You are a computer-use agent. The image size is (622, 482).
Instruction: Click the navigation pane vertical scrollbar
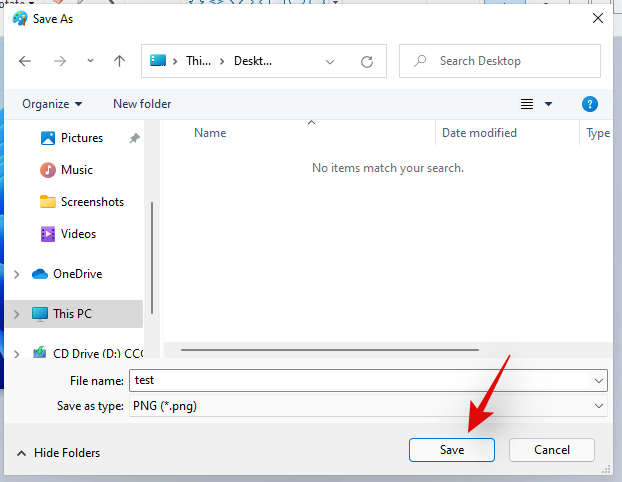[x=152, y=258]
